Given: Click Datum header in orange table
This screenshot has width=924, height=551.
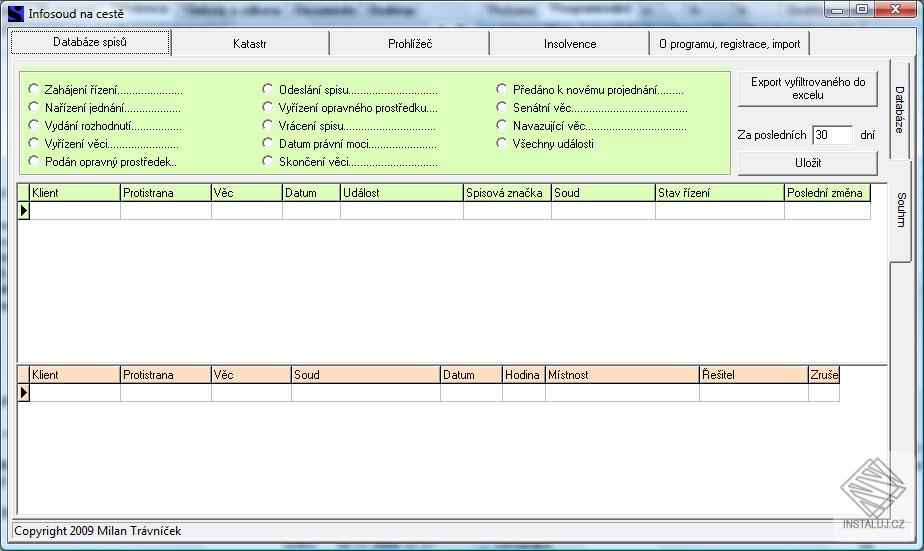Looking at the screenshot, I should point(471,375).
